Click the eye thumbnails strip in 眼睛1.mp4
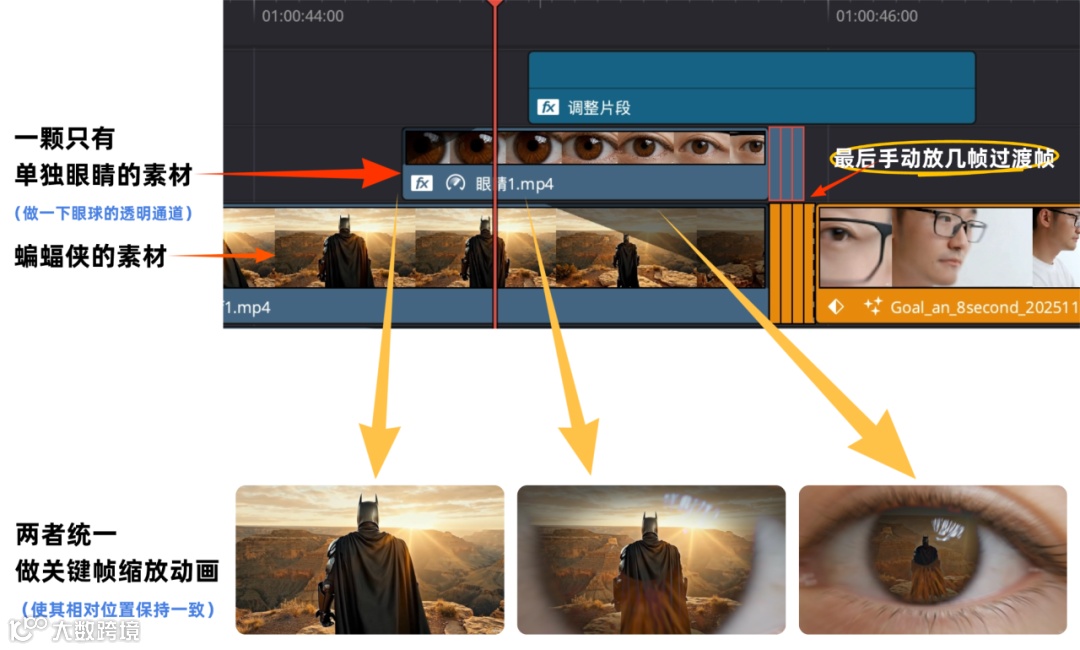The width and height of the screenshot is (1080, 650). [x=585, y=147]
